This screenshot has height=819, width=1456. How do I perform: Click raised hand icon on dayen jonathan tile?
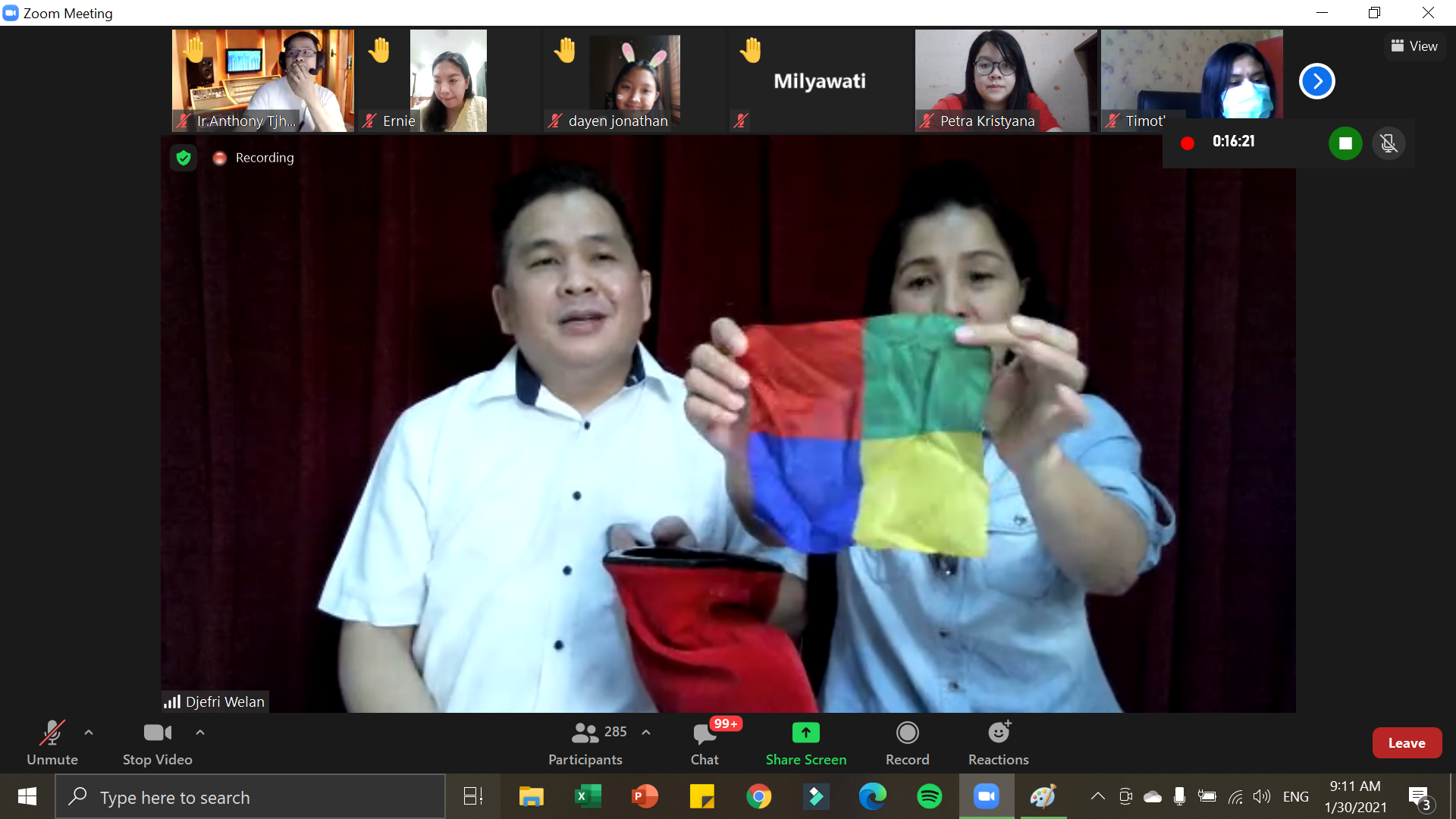tap(565, 50)
